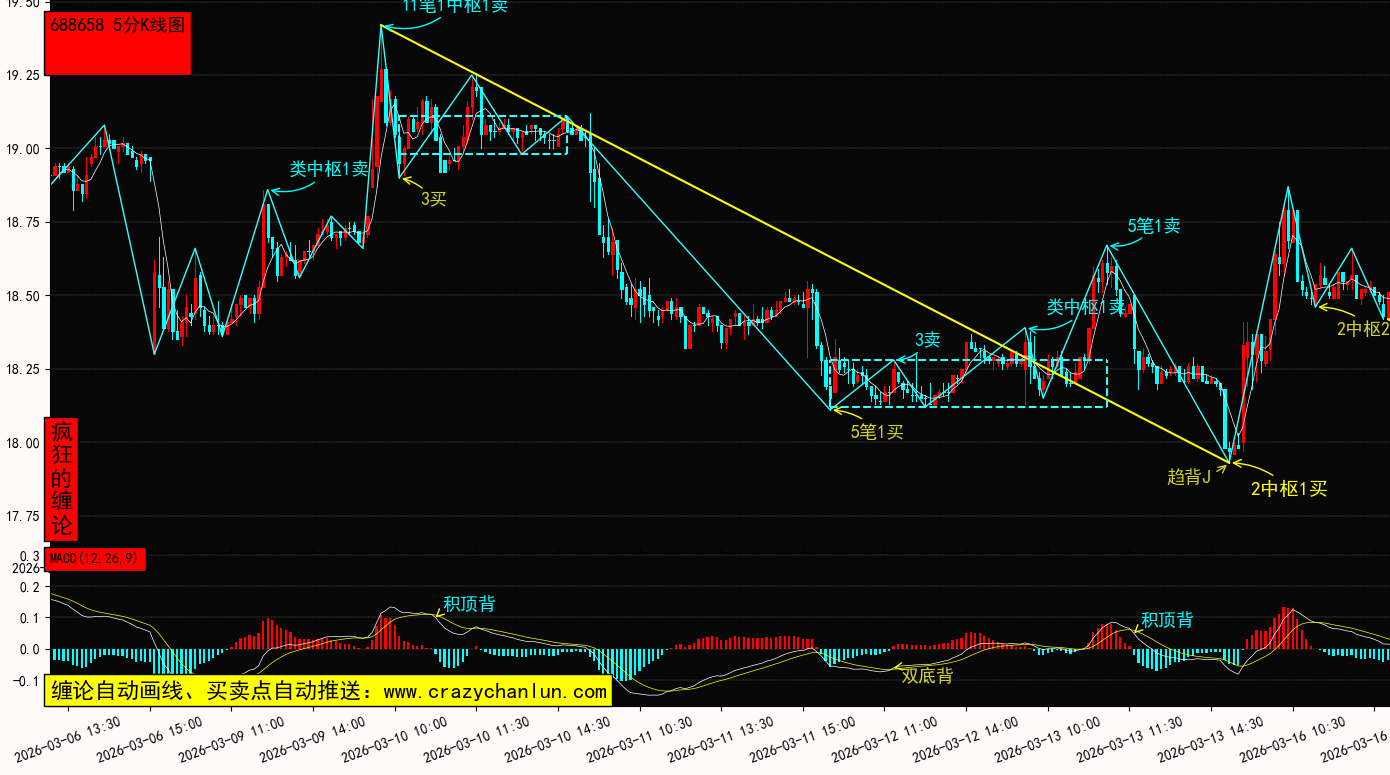
Task: Click the 疯狂的缠论 vertical red label
Action: (62, 478)
